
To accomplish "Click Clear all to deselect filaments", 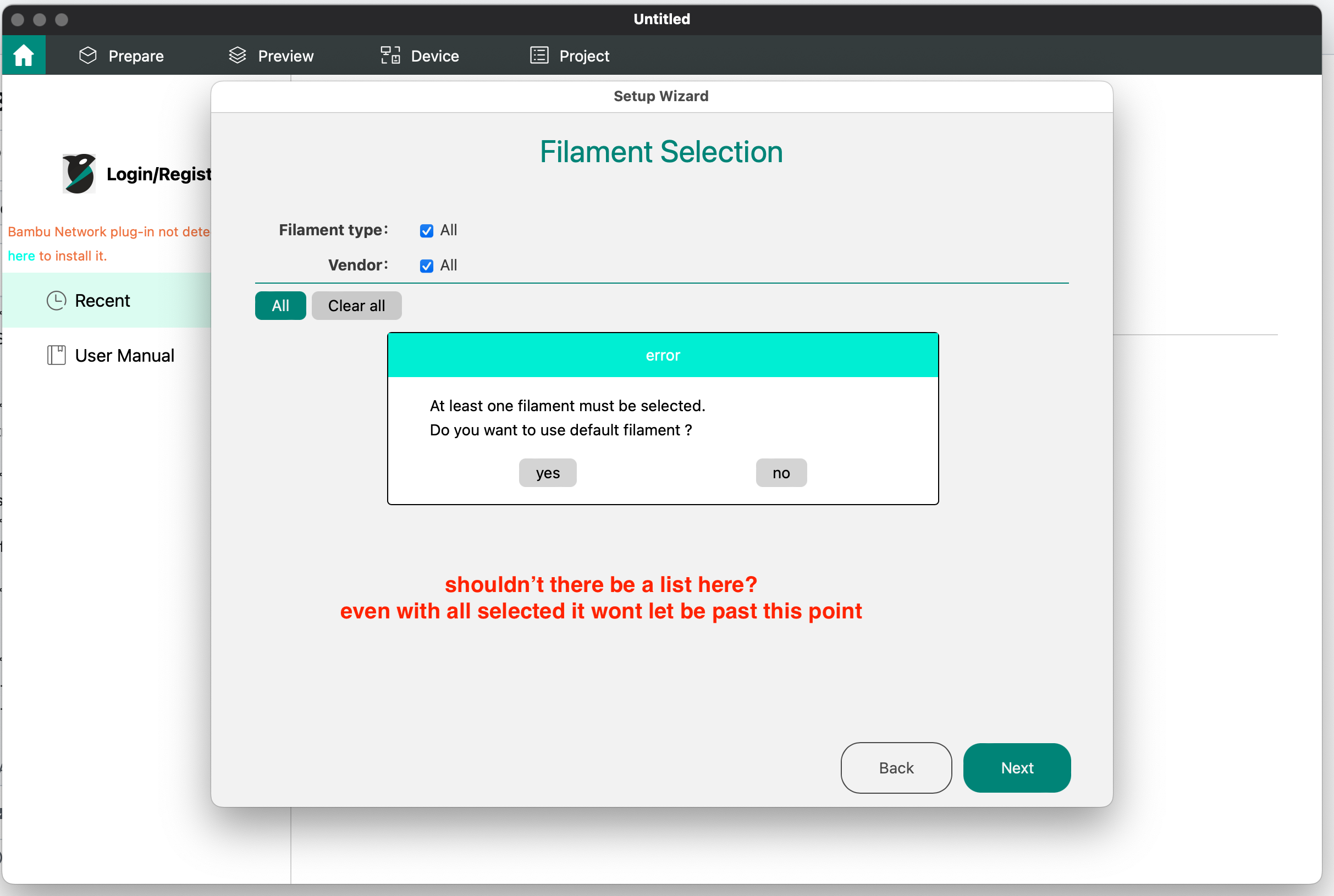I will click(356, 306).
